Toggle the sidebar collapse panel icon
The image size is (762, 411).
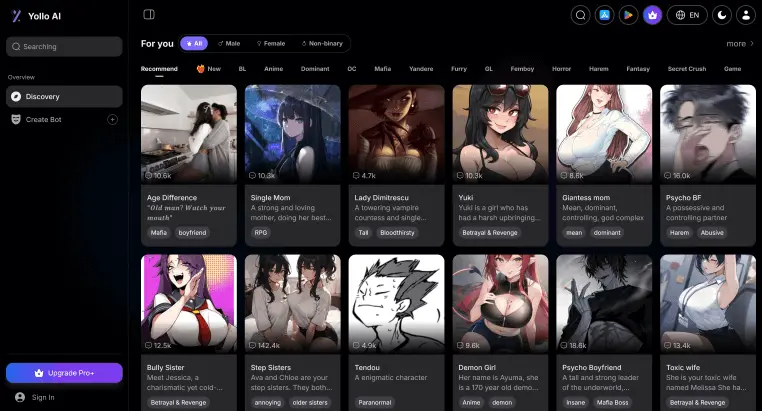[x=149, y=14]
